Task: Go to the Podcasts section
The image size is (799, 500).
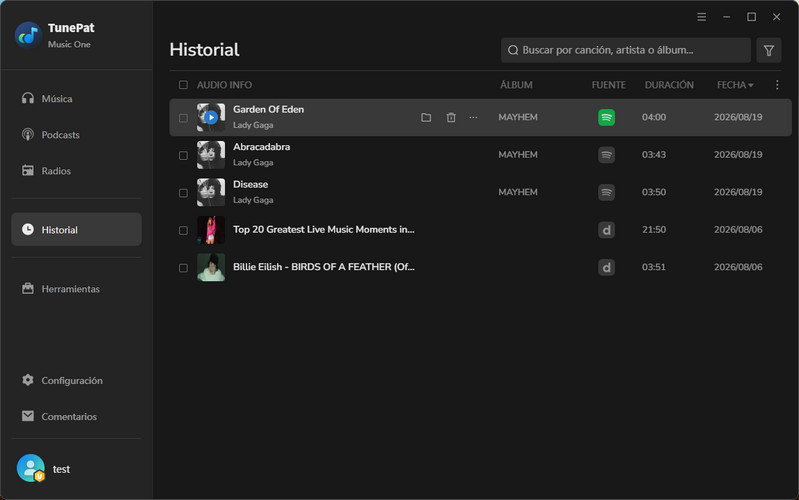Action: 76,135
